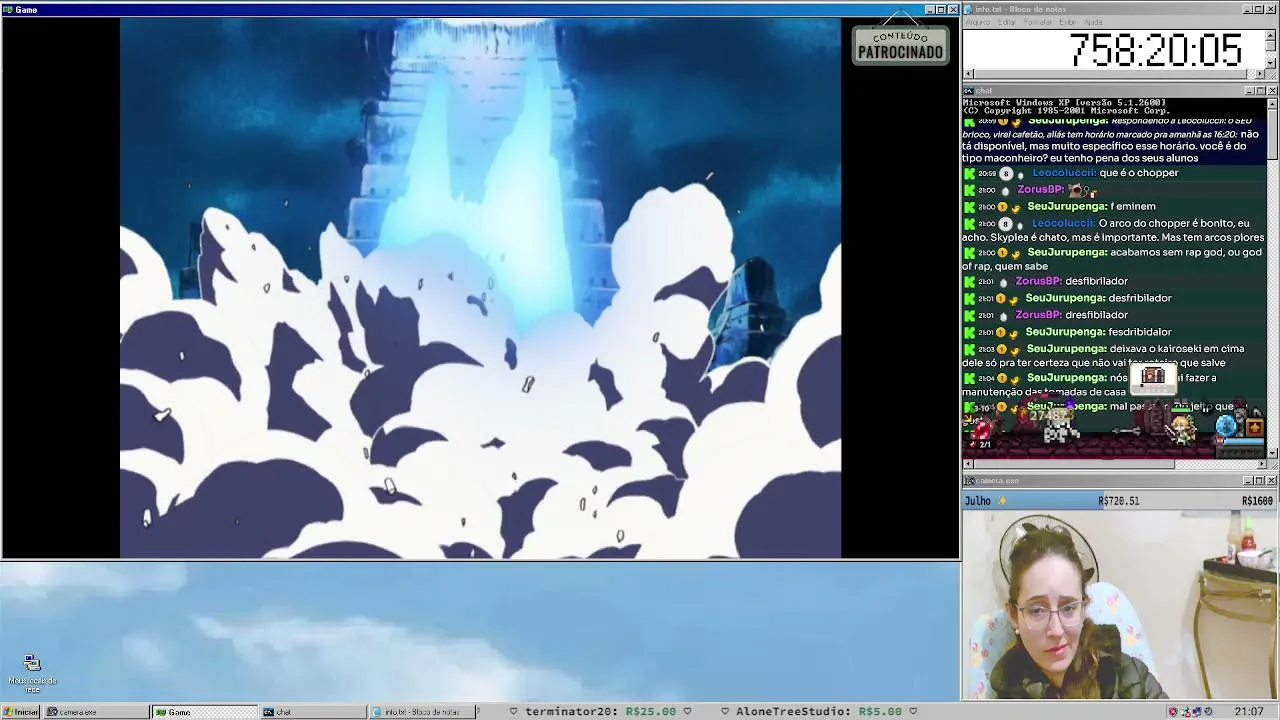Click the ZorusBP message 'desfibrilador'

coord(1096,282)
